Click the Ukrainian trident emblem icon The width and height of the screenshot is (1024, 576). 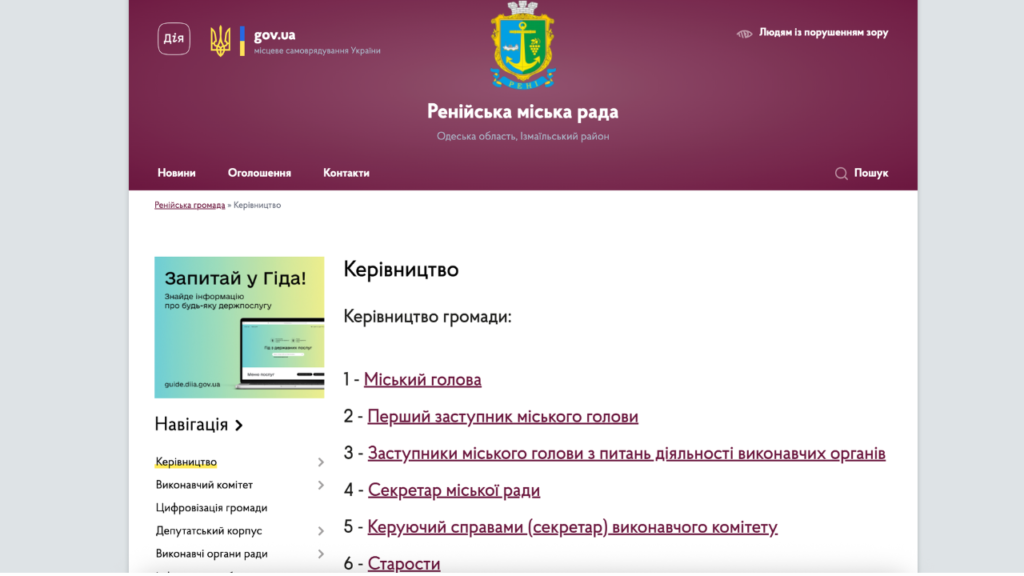pos(220,40)
